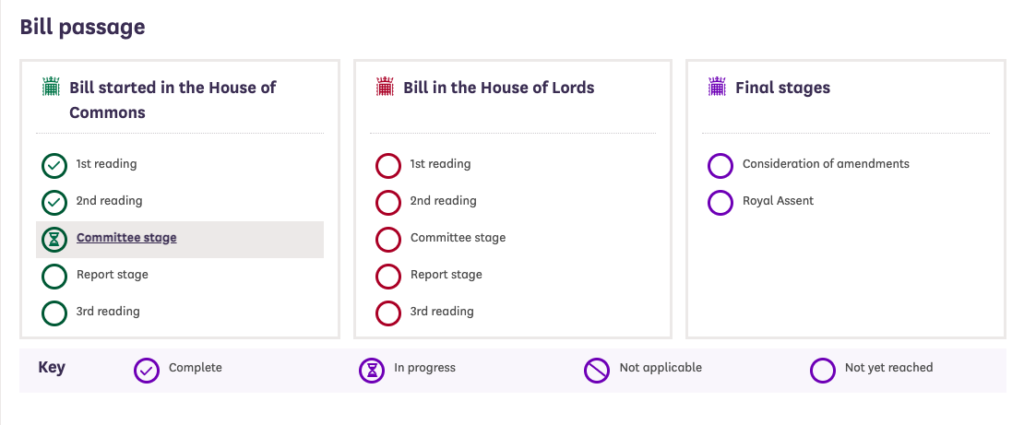Open the underlined Committee stage link

[126, 238]
